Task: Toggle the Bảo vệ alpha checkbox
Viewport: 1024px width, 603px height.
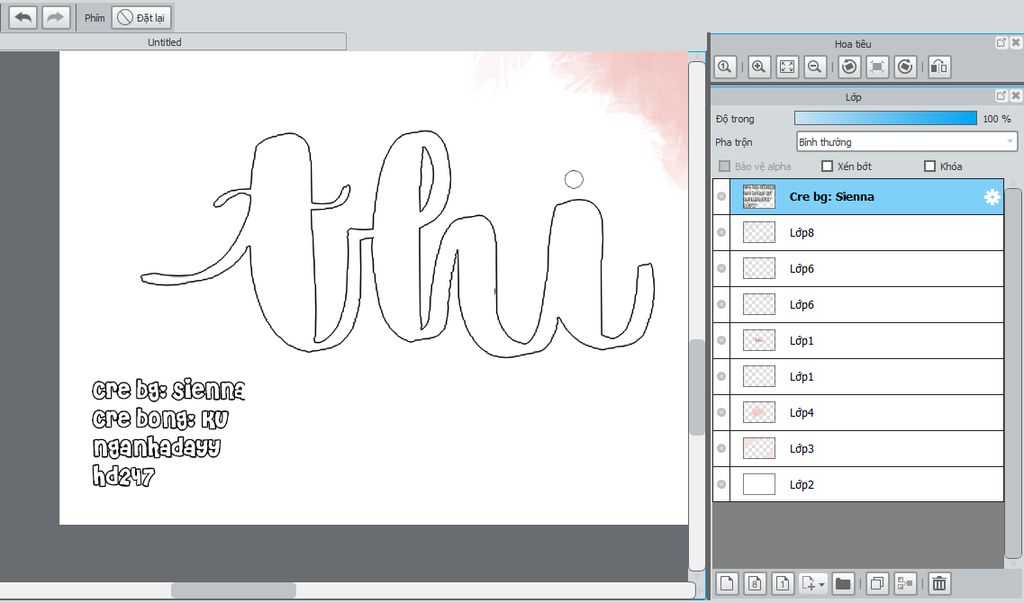Action: point(724,167)
